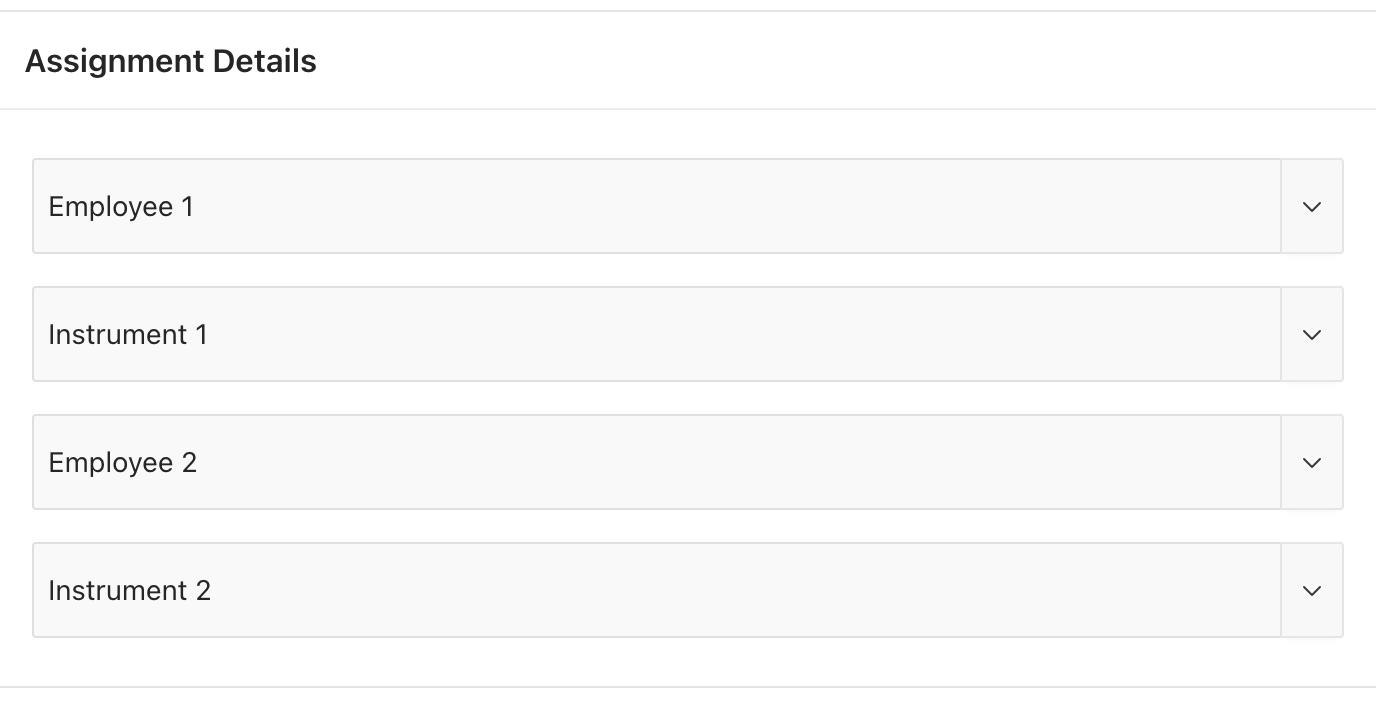1396x722 pixels.
Task: Open the Instrument 2 dropdown field
Action: 656,590
